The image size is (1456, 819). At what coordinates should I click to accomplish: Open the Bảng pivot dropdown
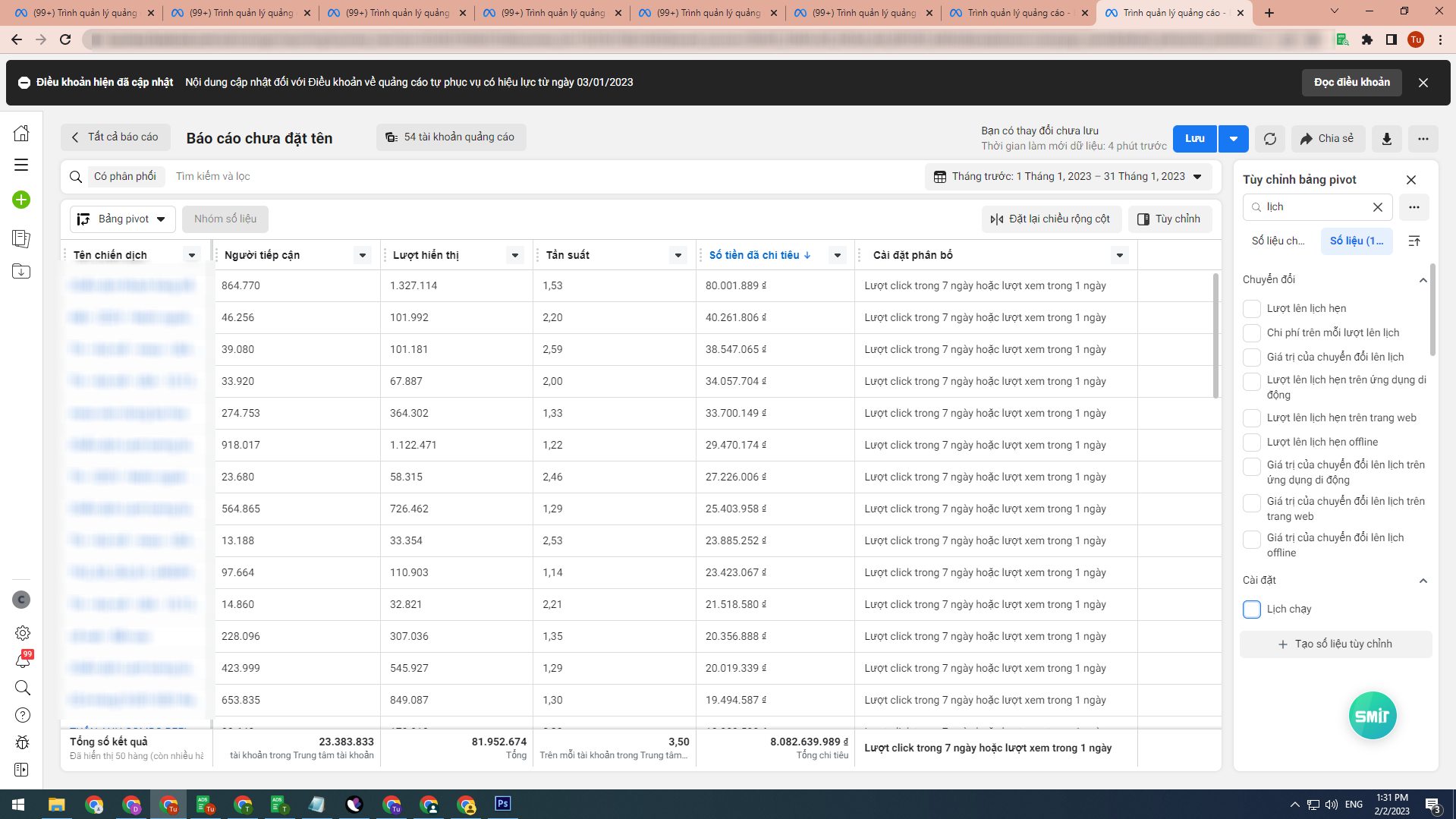123,219
